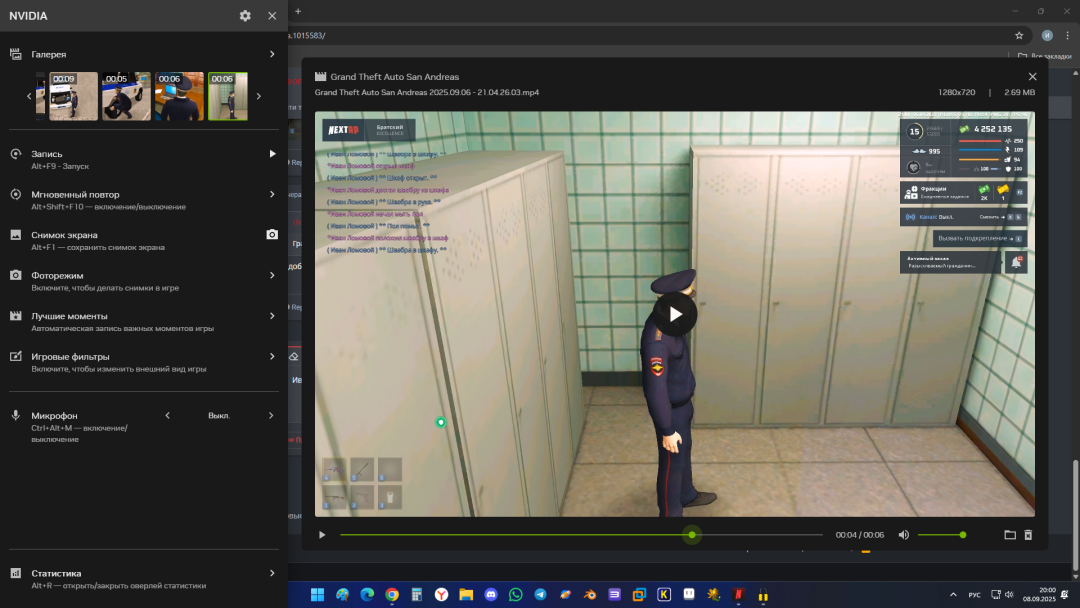1080x608 pixels.
Task: Open Telegram from taskbar
Action: click(x=541, y=595)
